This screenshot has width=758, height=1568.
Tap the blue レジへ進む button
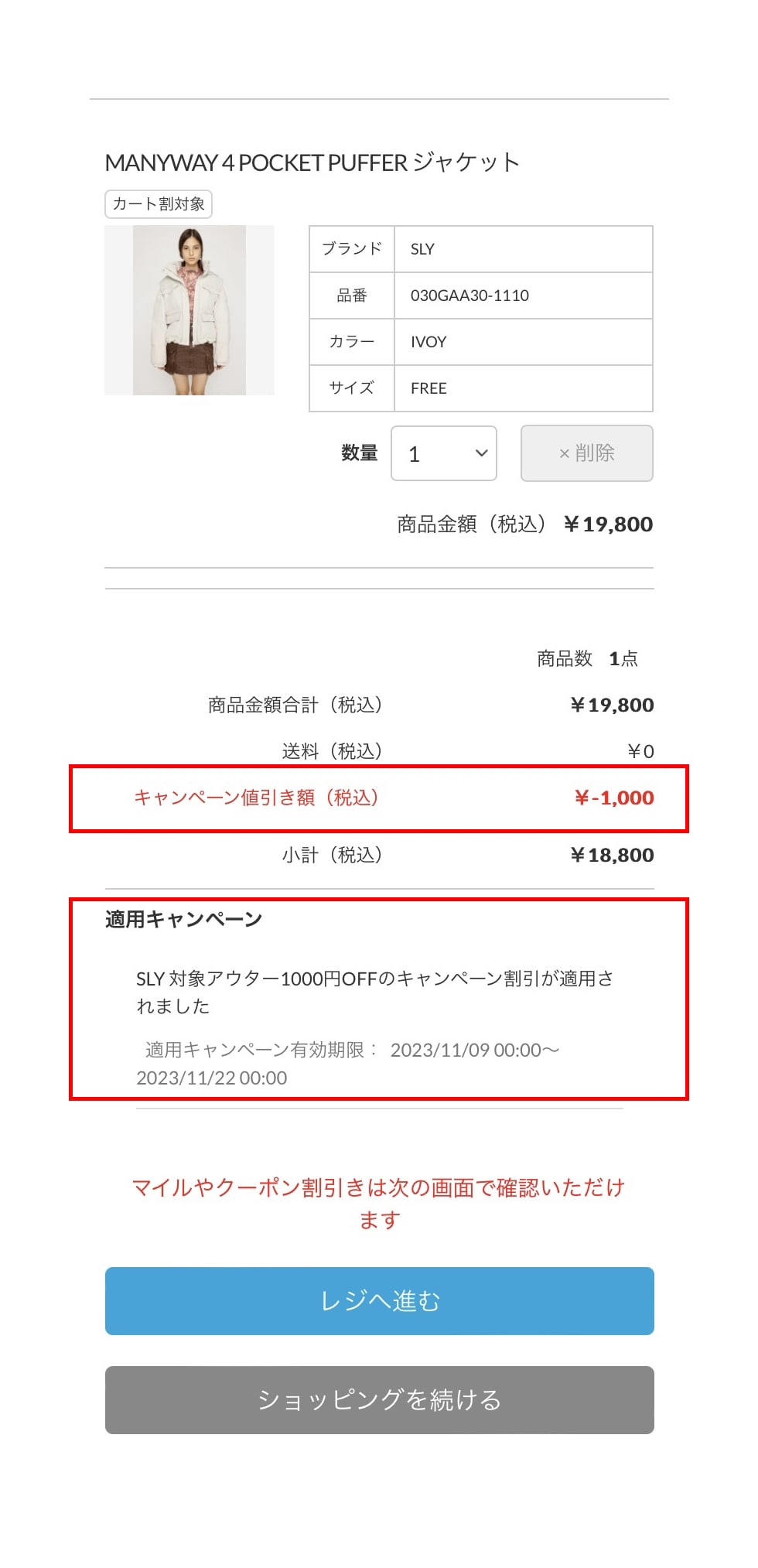(x=379, y=1301)
